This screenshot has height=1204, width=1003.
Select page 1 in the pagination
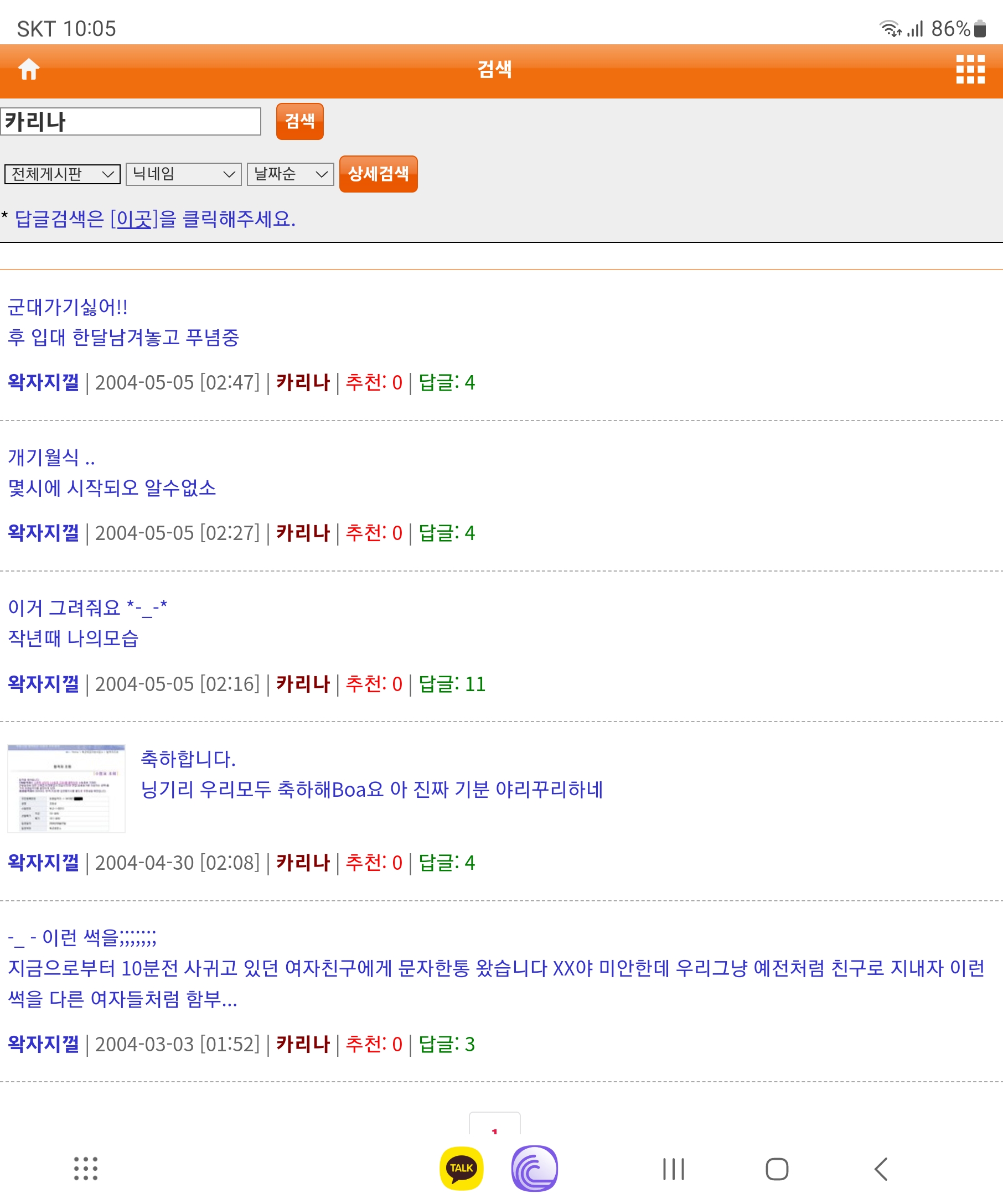[494, 1127]
